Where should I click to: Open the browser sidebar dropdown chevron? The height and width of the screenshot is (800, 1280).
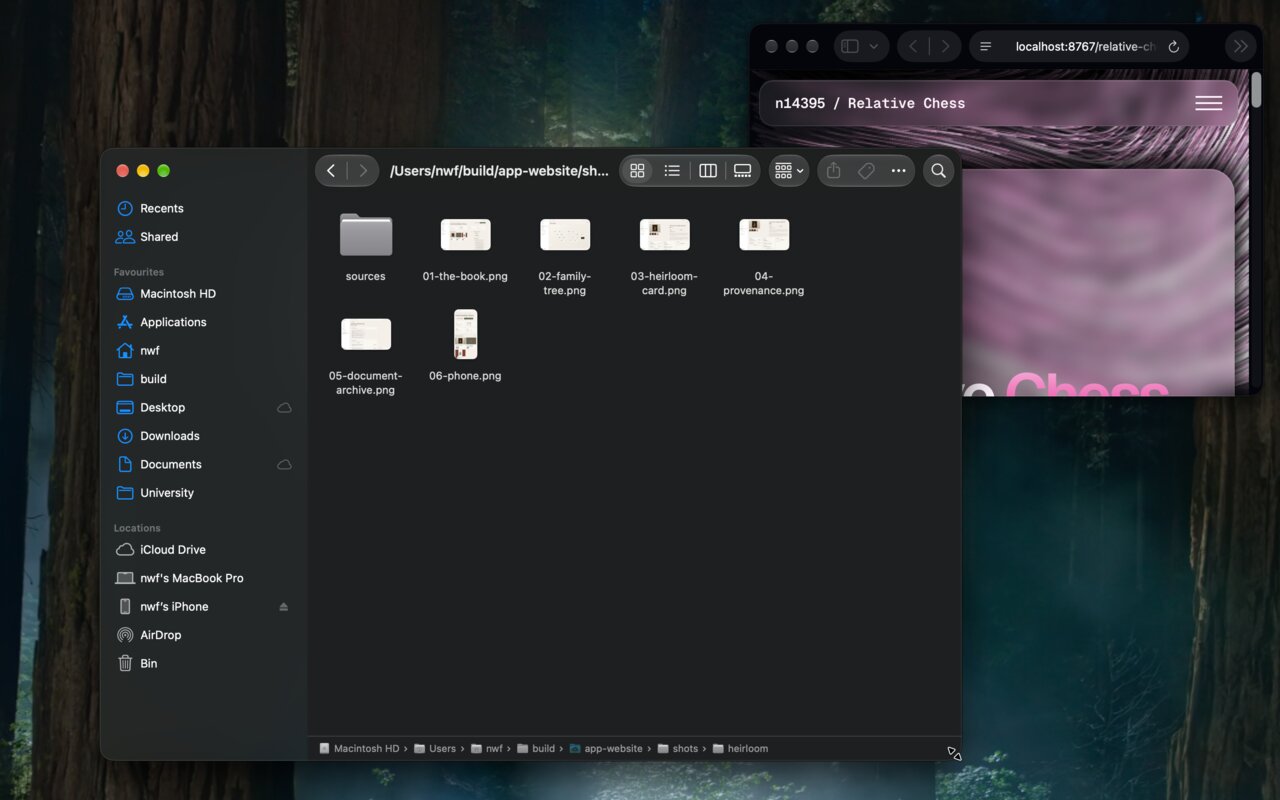[873, 47]
